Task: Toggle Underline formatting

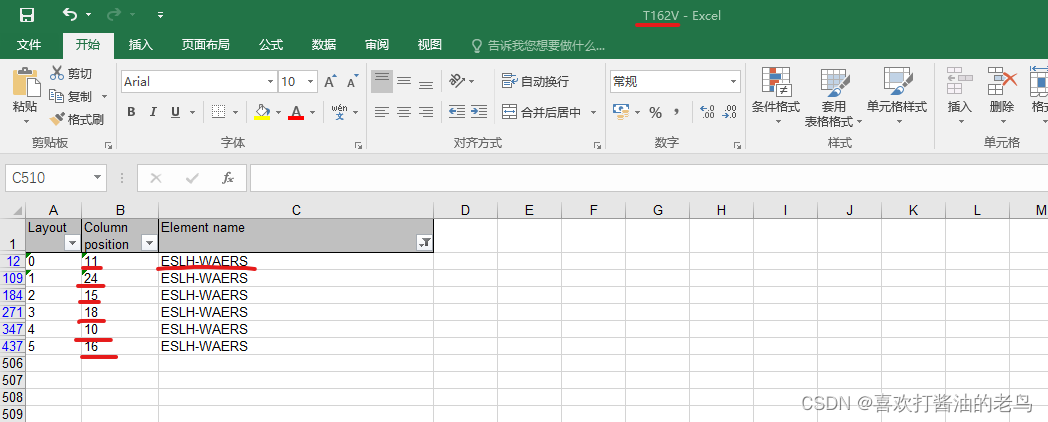Action: coord(175,112)
